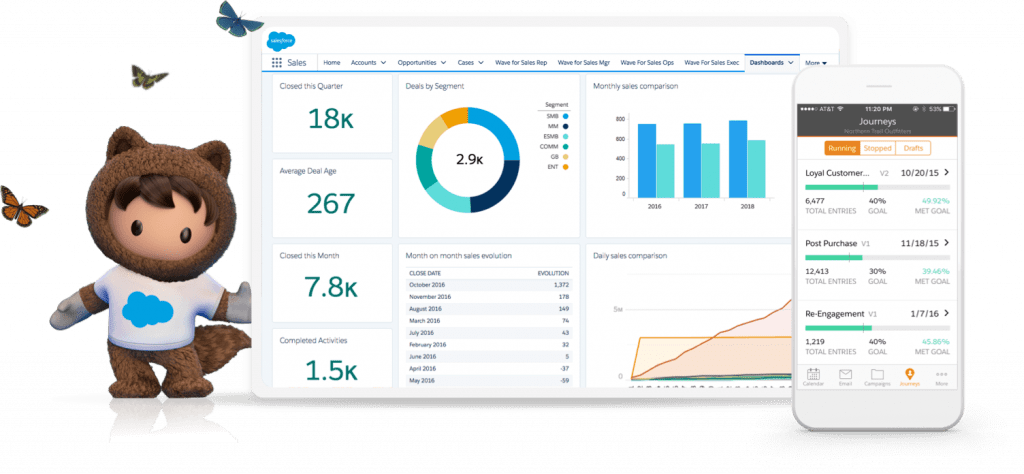Select the October 2016 table row
The height and width of the screenshot is (474, 1024).
[488, 285]
